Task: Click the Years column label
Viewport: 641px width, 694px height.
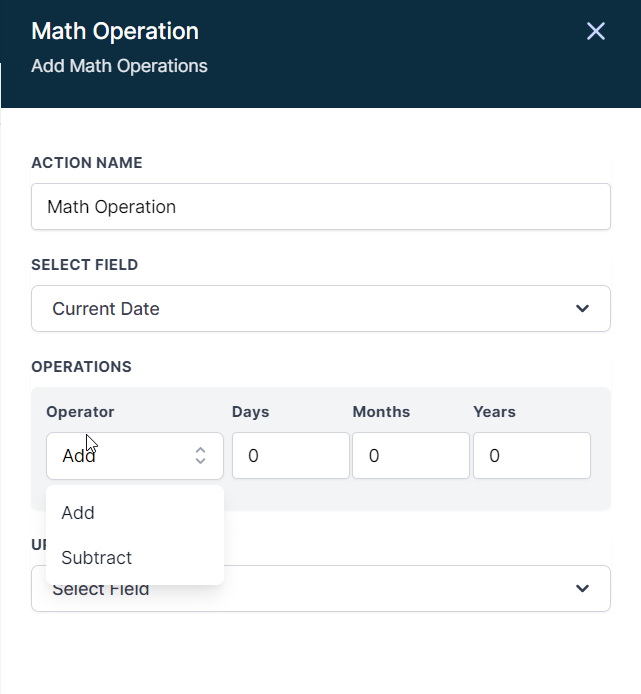Action: pyautogui.click(x=494, y=412)
